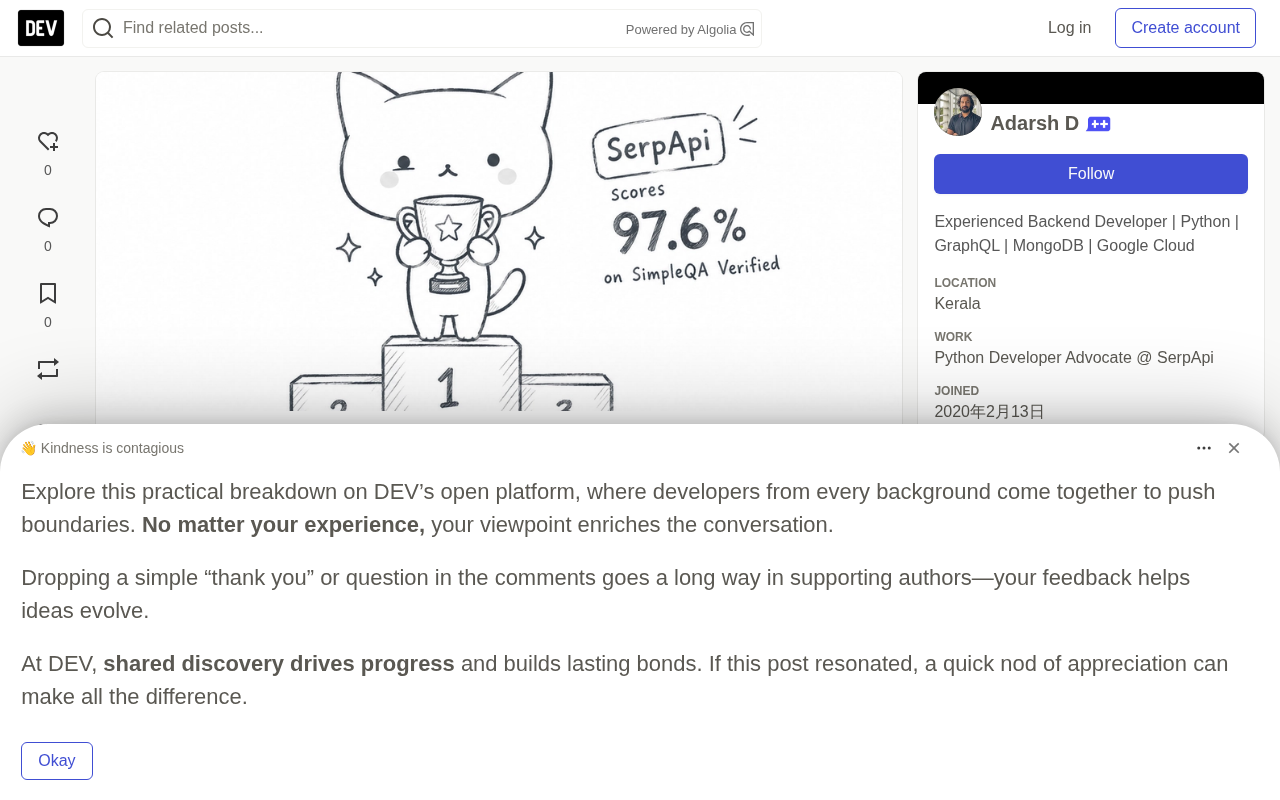Click the subscriber badge next to Adarsh D

click(x=1099, y=124)
